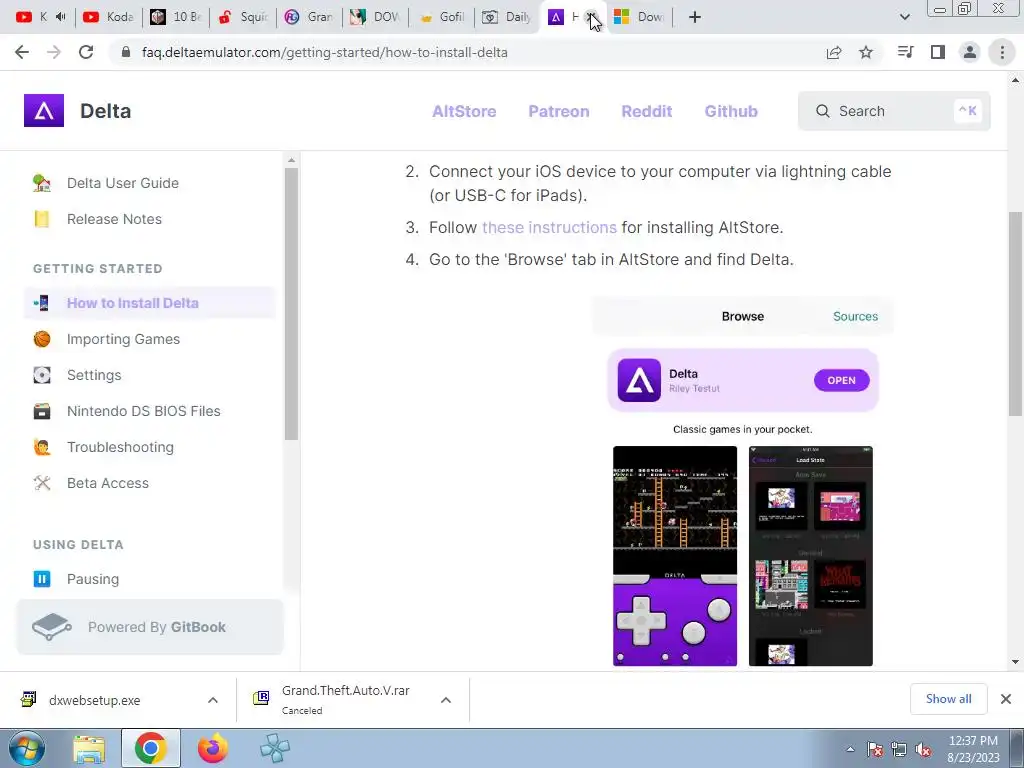Click the basketball icon beside Importing Games

[42, 339]
